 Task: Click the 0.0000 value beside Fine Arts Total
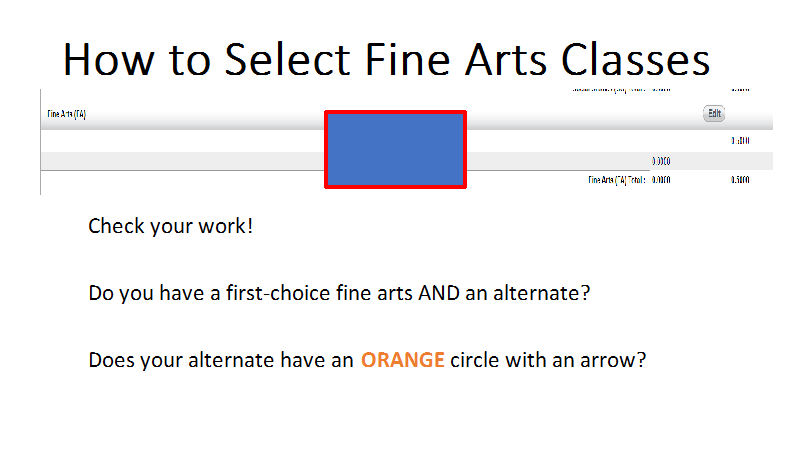point(661,180)
